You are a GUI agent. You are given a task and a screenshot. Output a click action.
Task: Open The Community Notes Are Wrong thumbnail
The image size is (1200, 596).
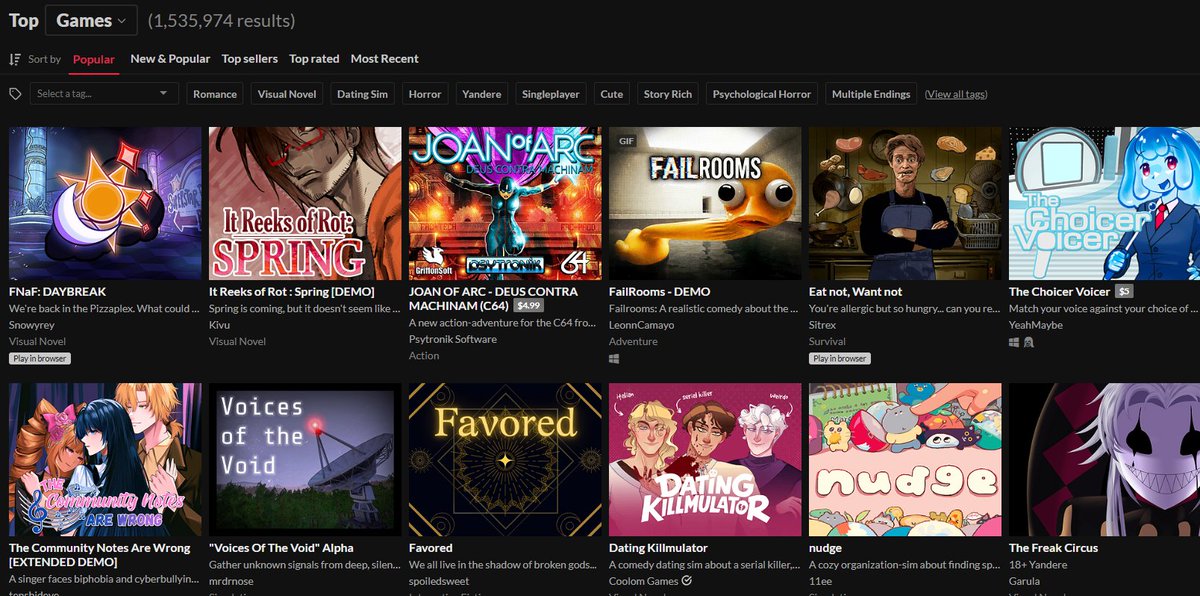(105, 459)
